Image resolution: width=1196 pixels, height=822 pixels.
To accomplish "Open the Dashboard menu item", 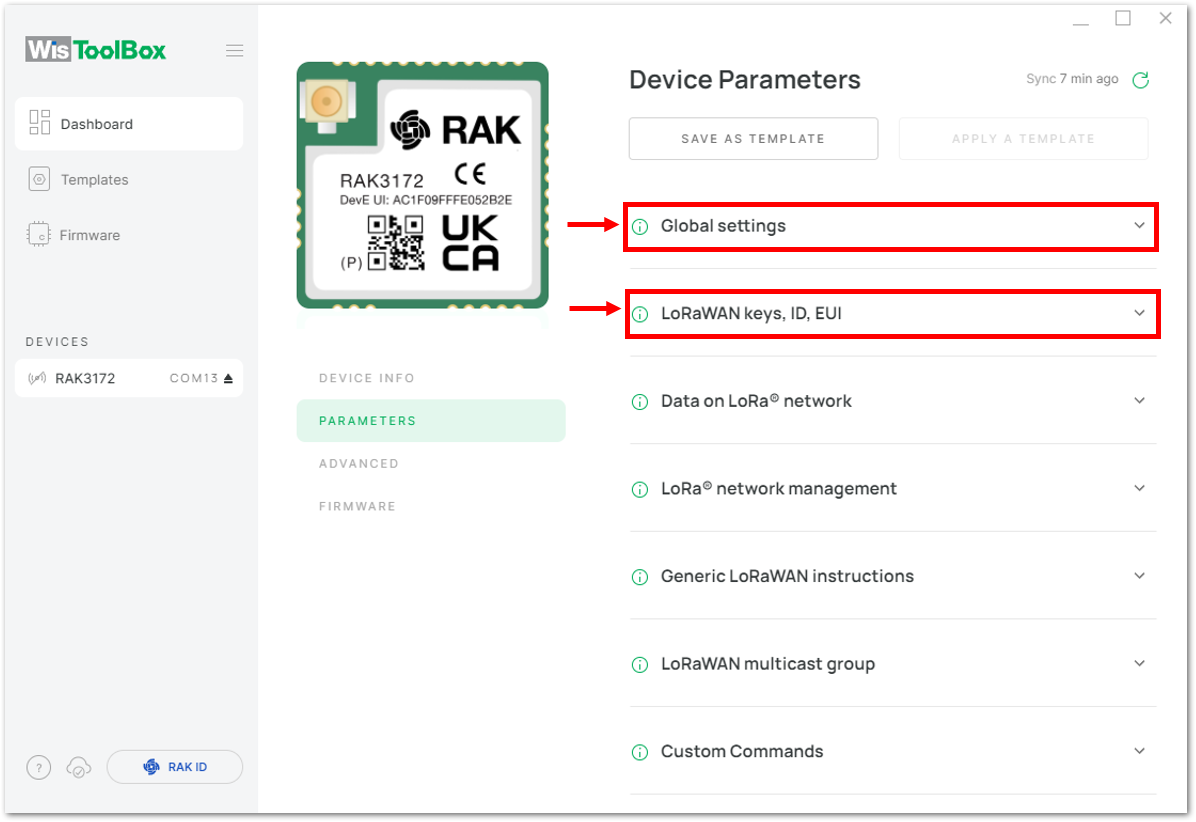I will click(129, 124).
